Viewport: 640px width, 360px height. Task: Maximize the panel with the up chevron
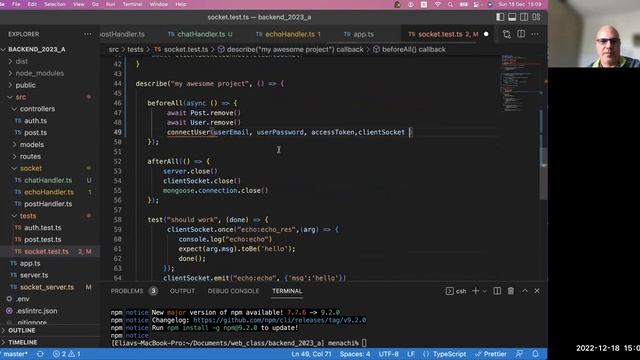click(525, 291)
